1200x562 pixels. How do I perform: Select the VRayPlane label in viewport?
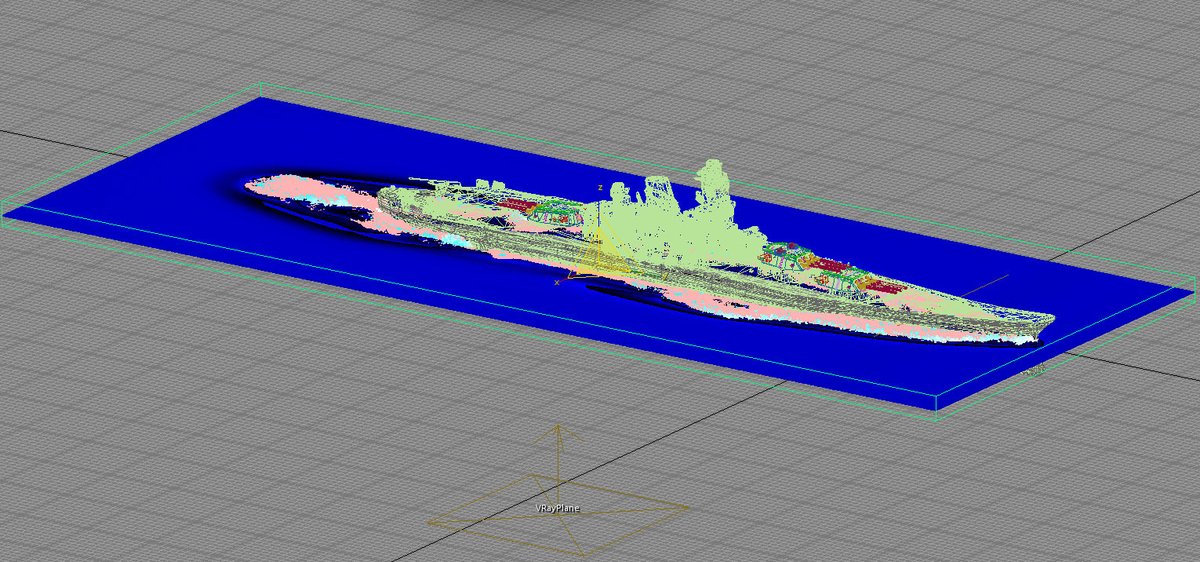[557, 508]
